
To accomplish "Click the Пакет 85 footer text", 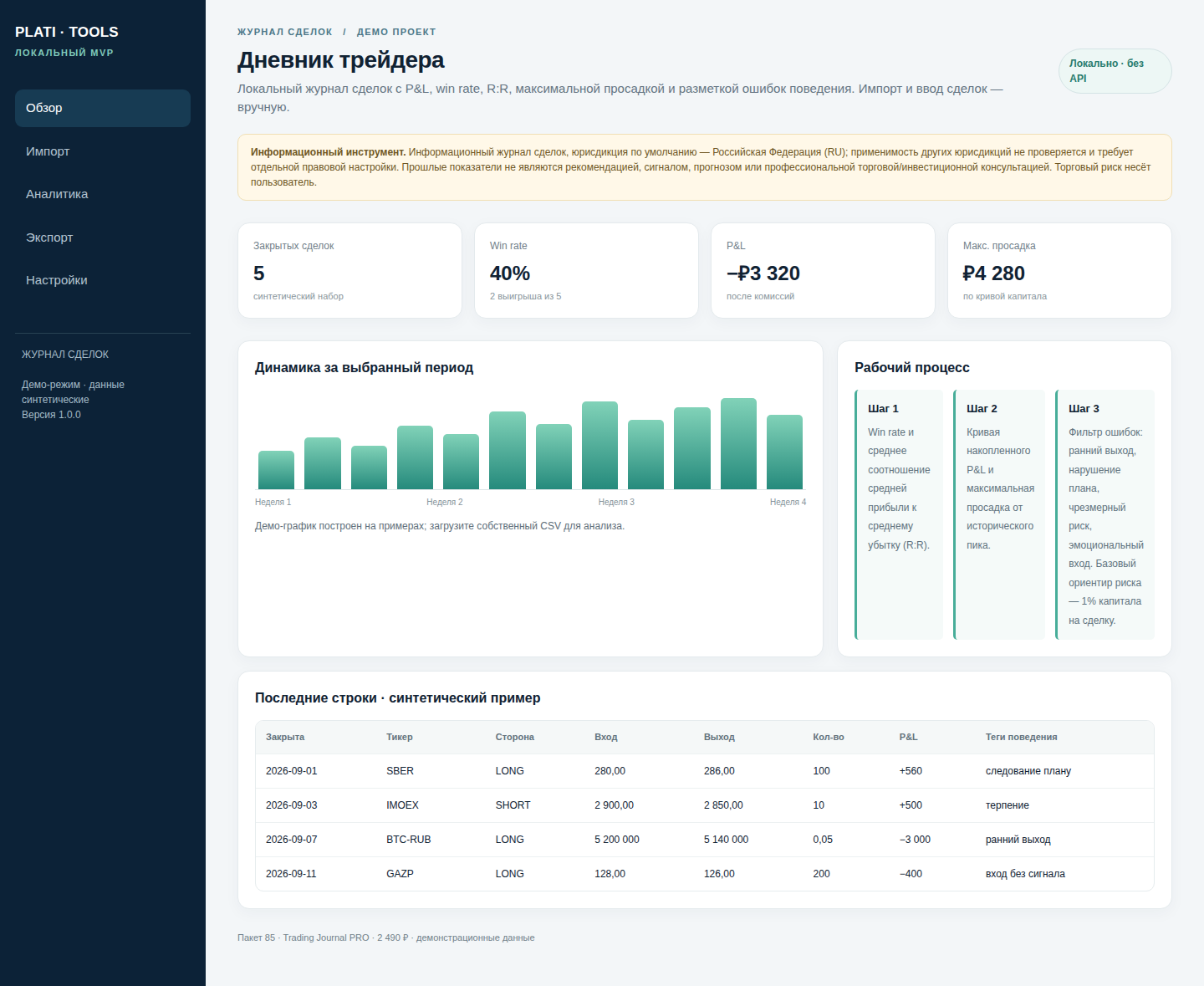I will tap(256, 937).
